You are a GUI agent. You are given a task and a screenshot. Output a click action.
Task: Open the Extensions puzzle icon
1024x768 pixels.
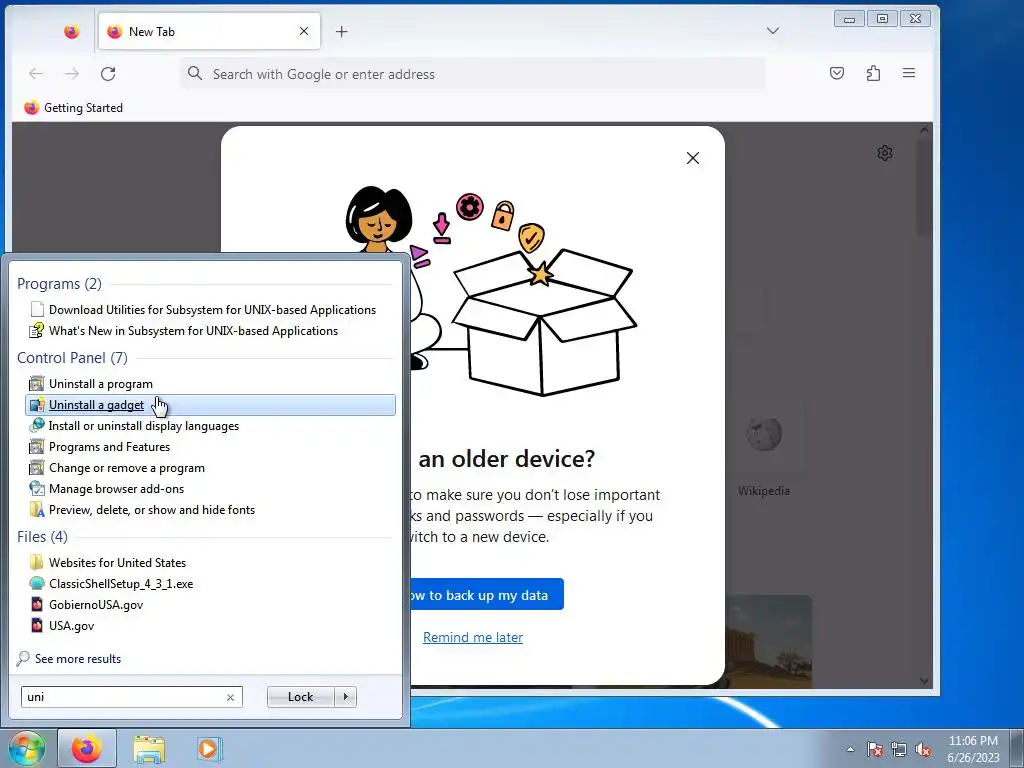pyautogui.click(x=873, y=73)
